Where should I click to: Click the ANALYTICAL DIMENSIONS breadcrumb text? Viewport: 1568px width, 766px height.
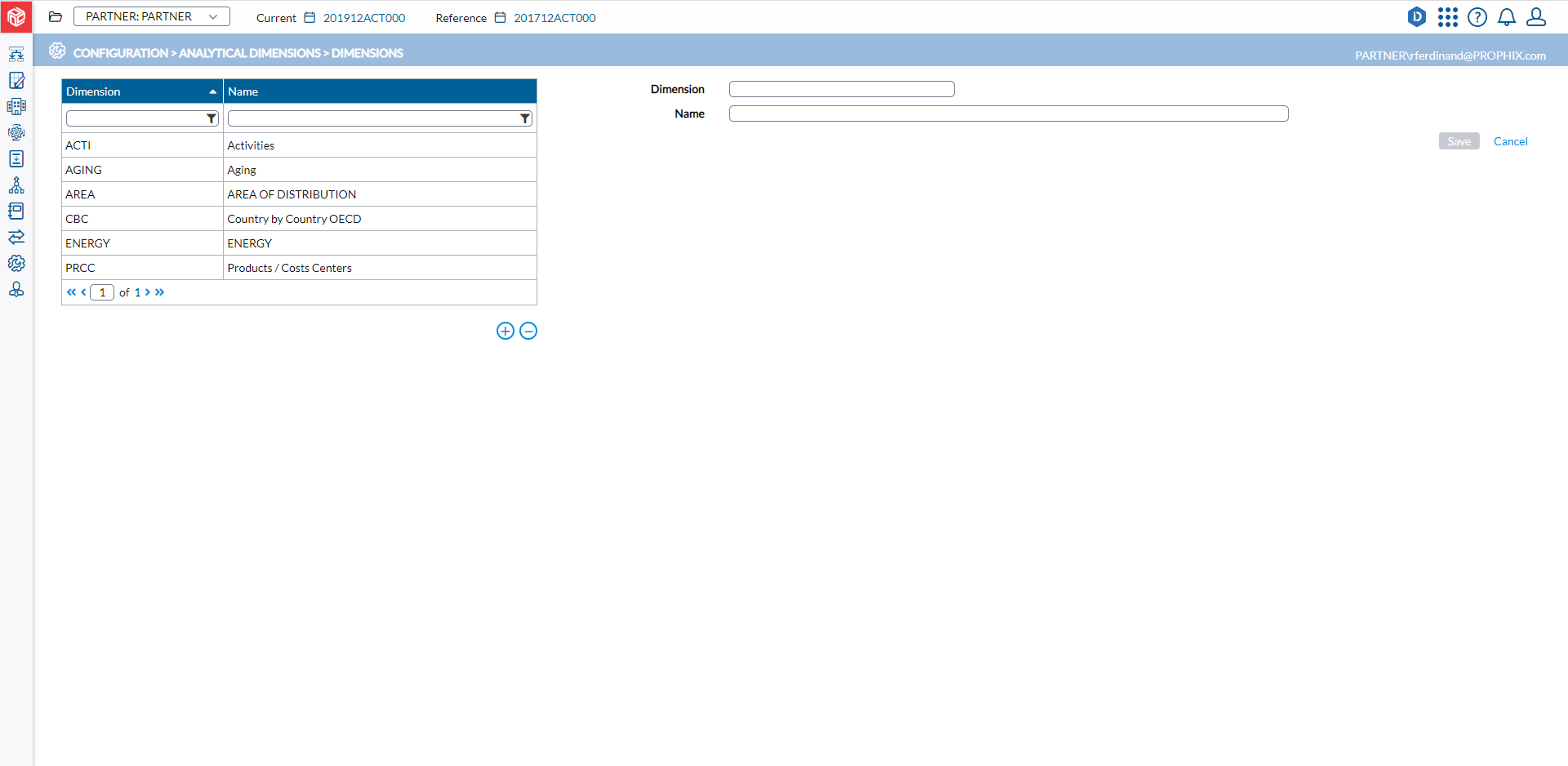(250, 53)
